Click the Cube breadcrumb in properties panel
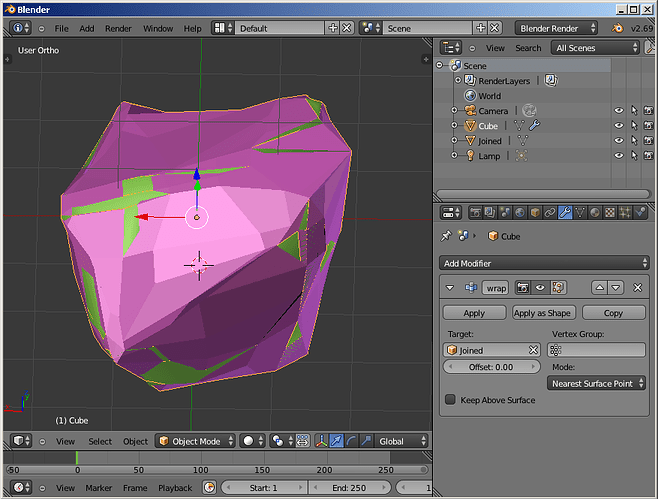658x499 pixels. click(x=504, y=236)
